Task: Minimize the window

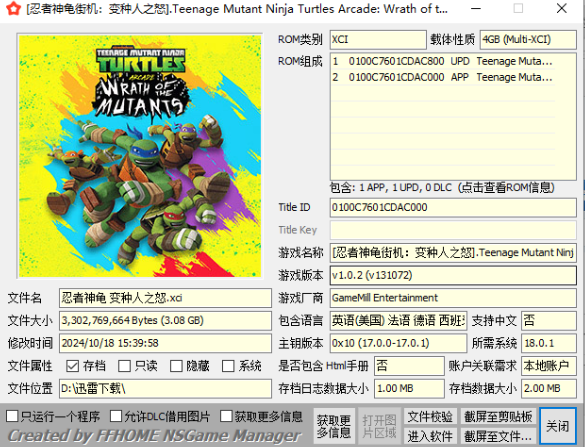Action: click(x=476, y=9)
